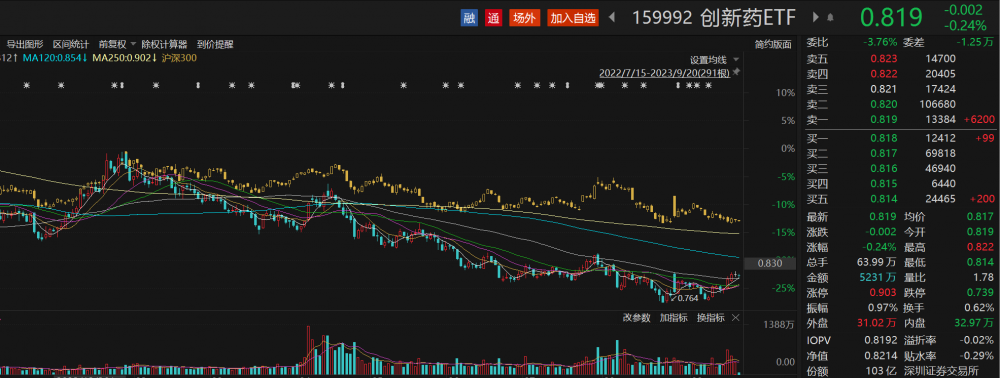Click the red 通 connect badge
The height and width of the screenshot is (378, 1000).
coord(493,18)
